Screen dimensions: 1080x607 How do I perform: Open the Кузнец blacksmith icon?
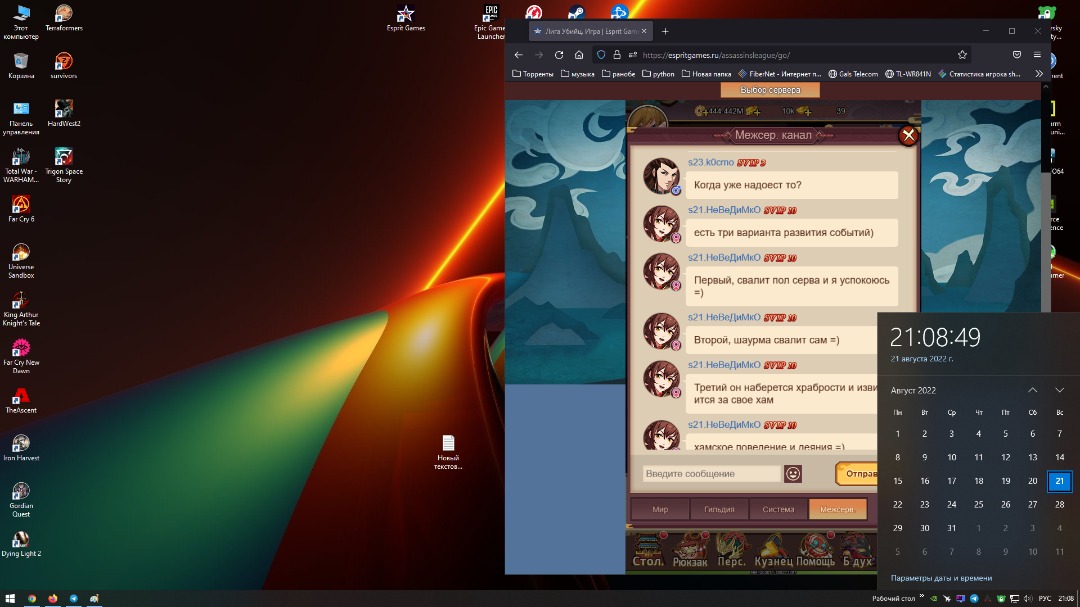(x=773, y=551)
